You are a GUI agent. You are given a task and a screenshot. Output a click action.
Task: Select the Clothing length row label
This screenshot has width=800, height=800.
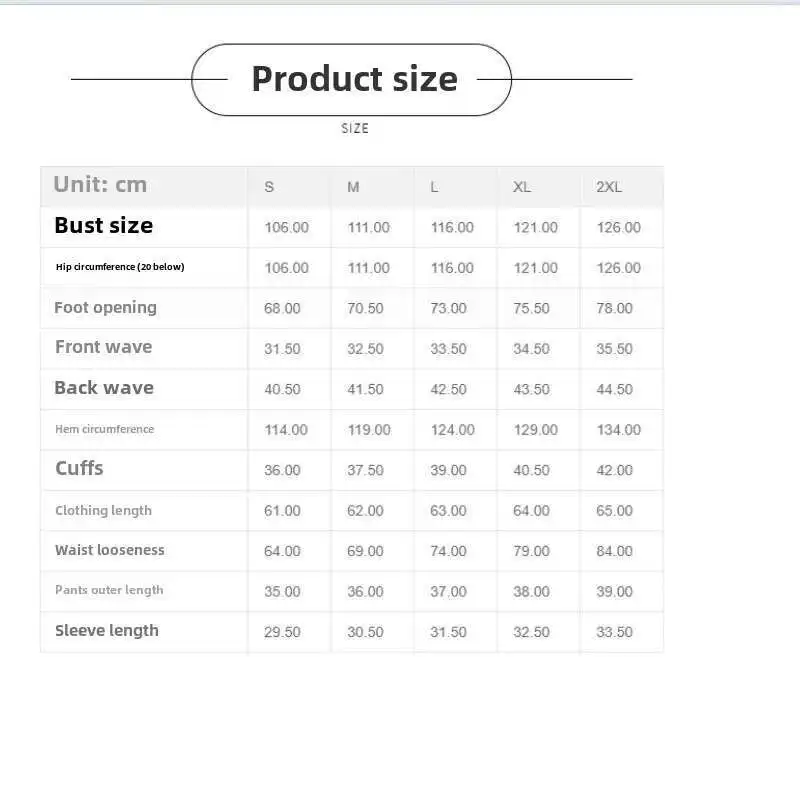pyautogui.click(x=104, y=510)
